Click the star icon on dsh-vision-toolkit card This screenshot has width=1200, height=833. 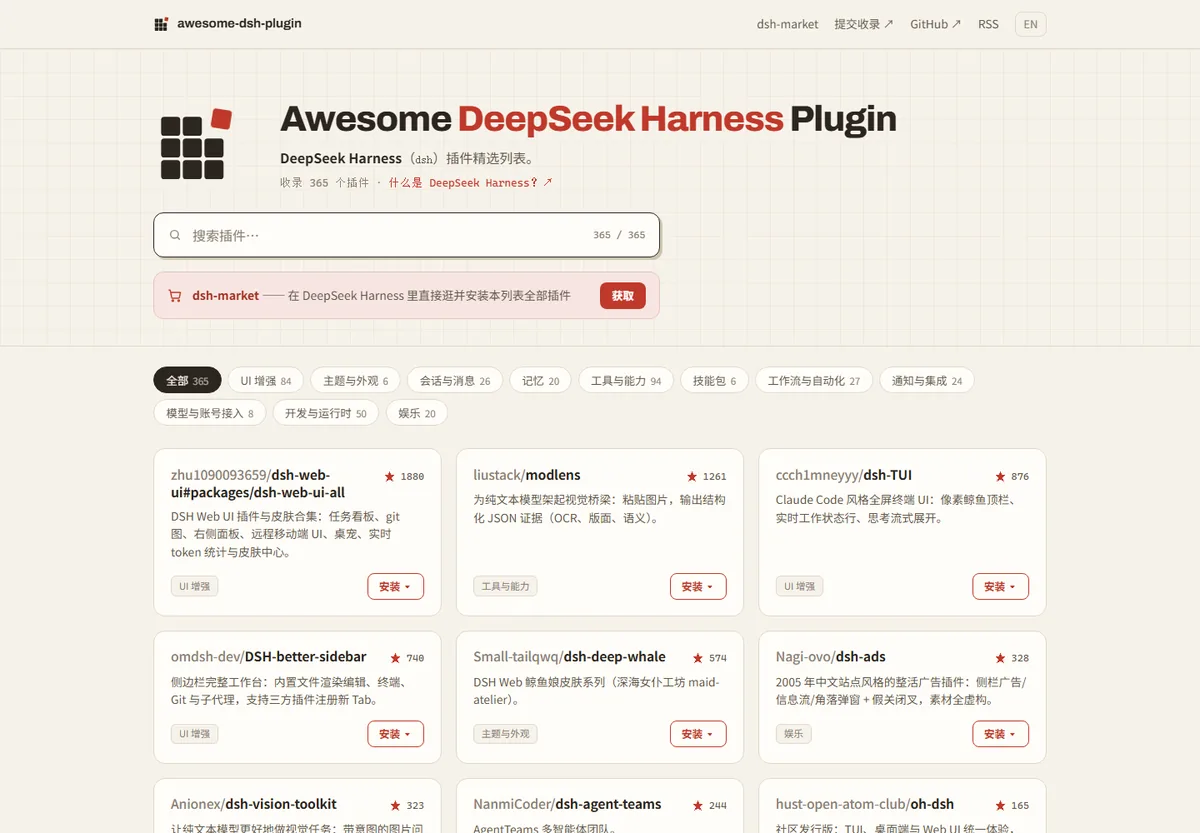[396, 805]
